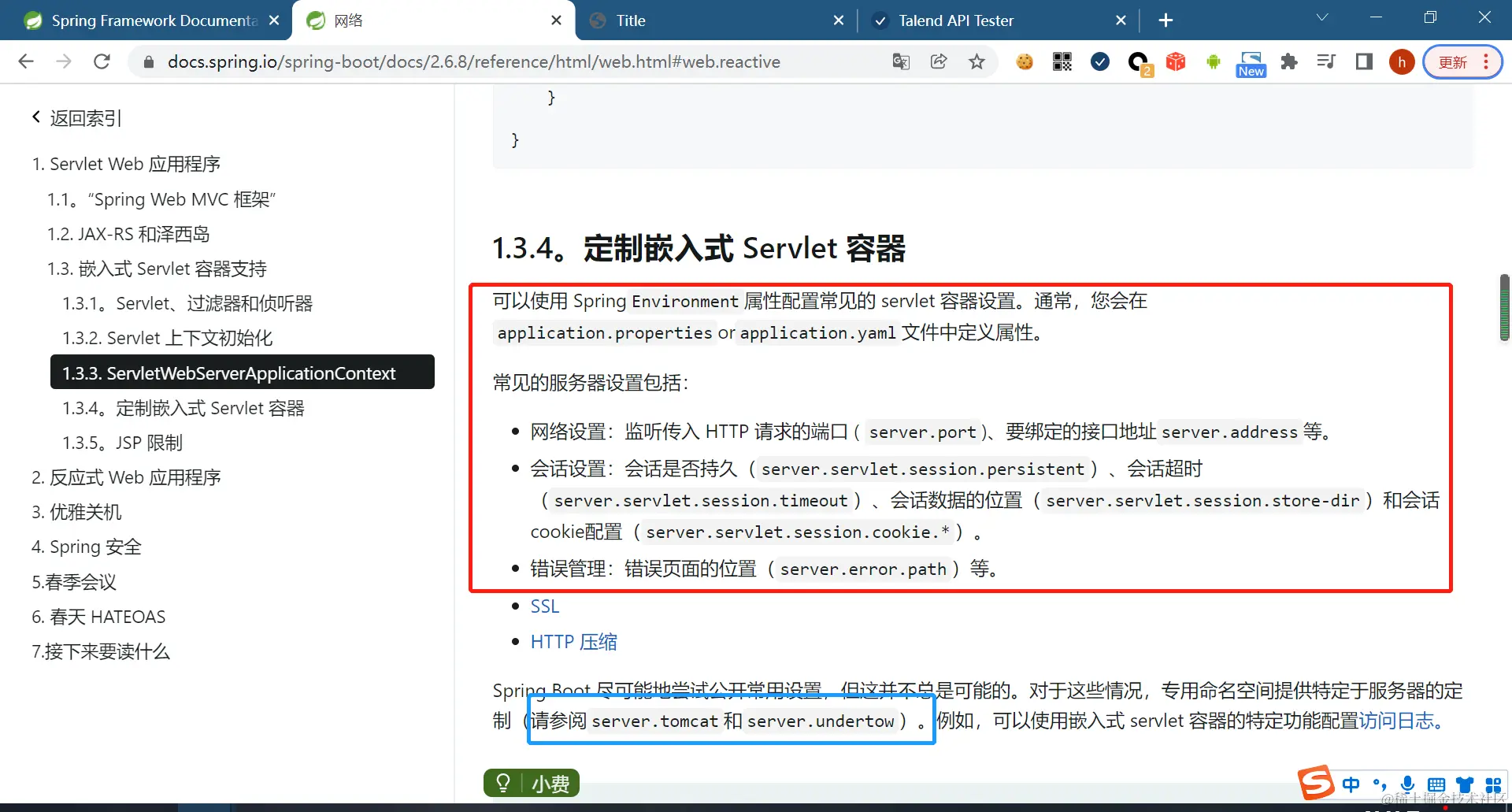Open 1.3. 嵌入式 Servlet 容器支持 entry
1512x812 pixels.
157,269
